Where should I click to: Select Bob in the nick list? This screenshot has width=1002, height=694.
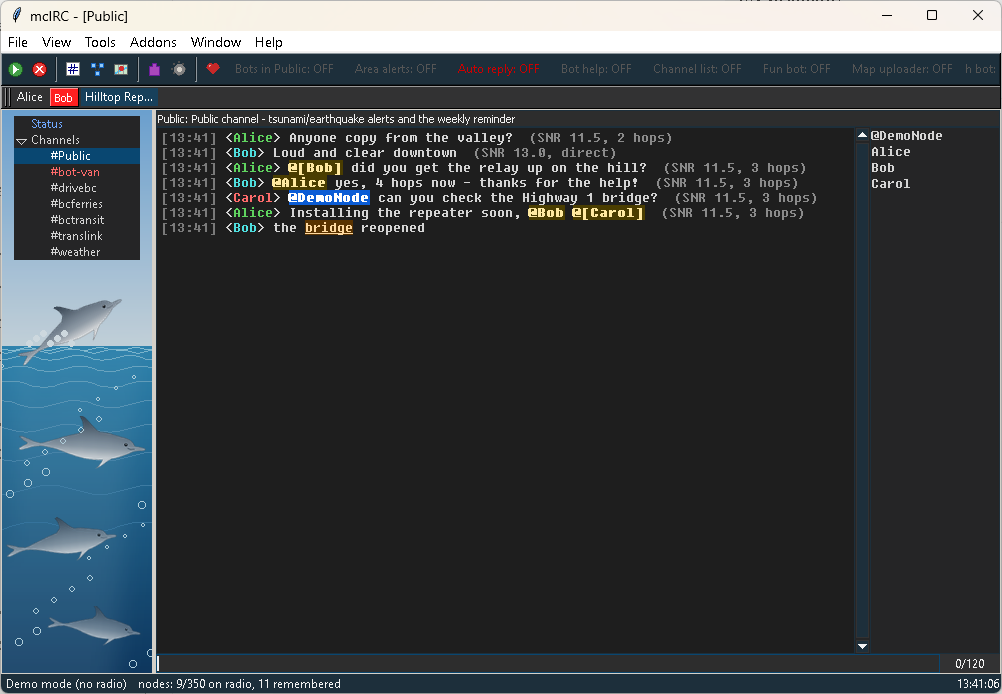(x=883, y=167)
